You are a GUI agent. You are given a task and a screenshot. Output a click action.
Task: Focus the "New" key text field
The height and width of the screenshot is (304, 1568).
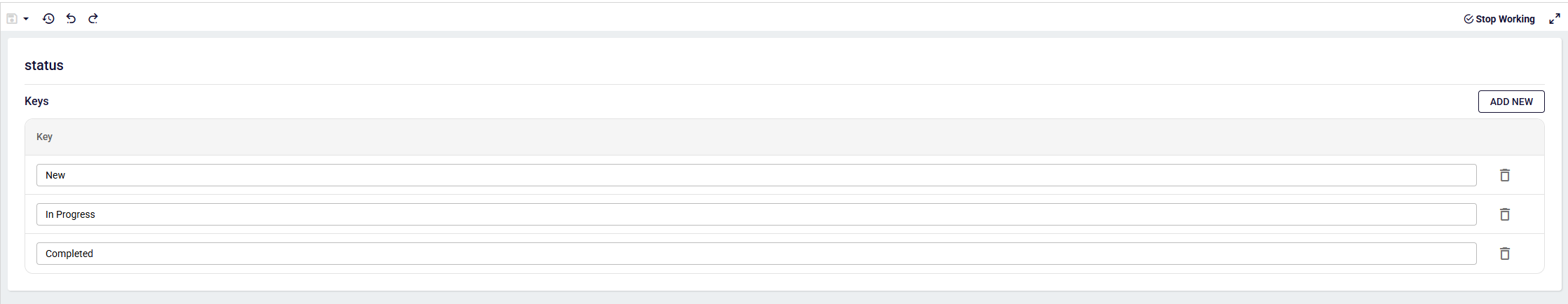tap(756, 175)
